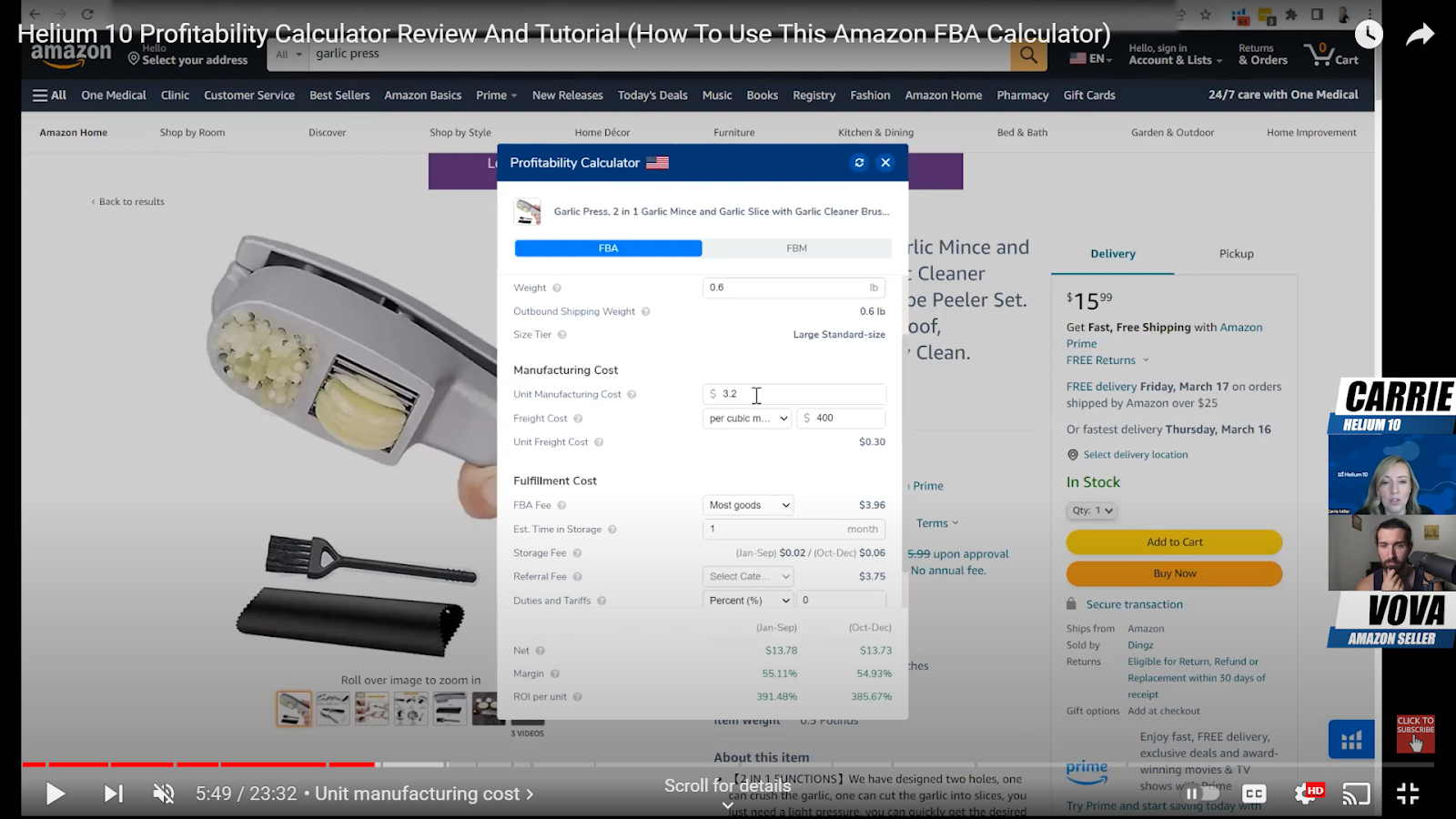
Task: Click the help icon next to Weight
Action: (x=557, y=288)
